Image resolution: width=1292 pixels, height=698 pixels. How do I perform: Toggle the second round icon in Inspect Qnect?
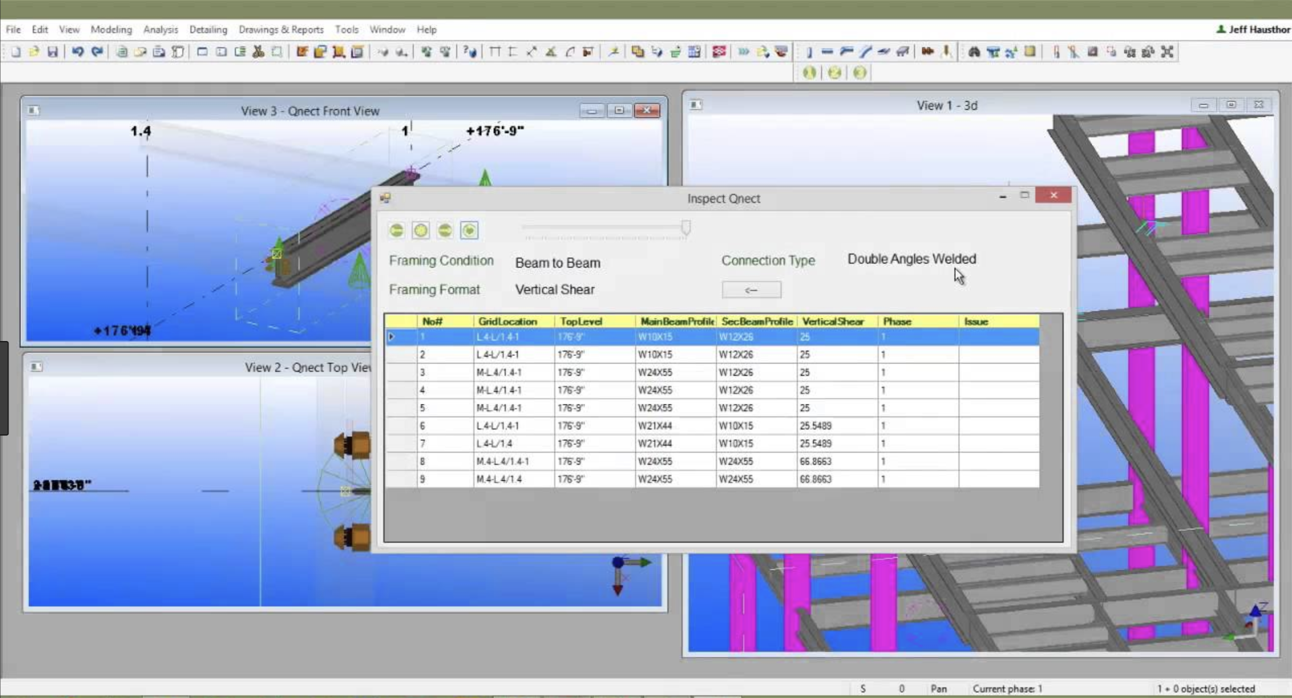421,231
